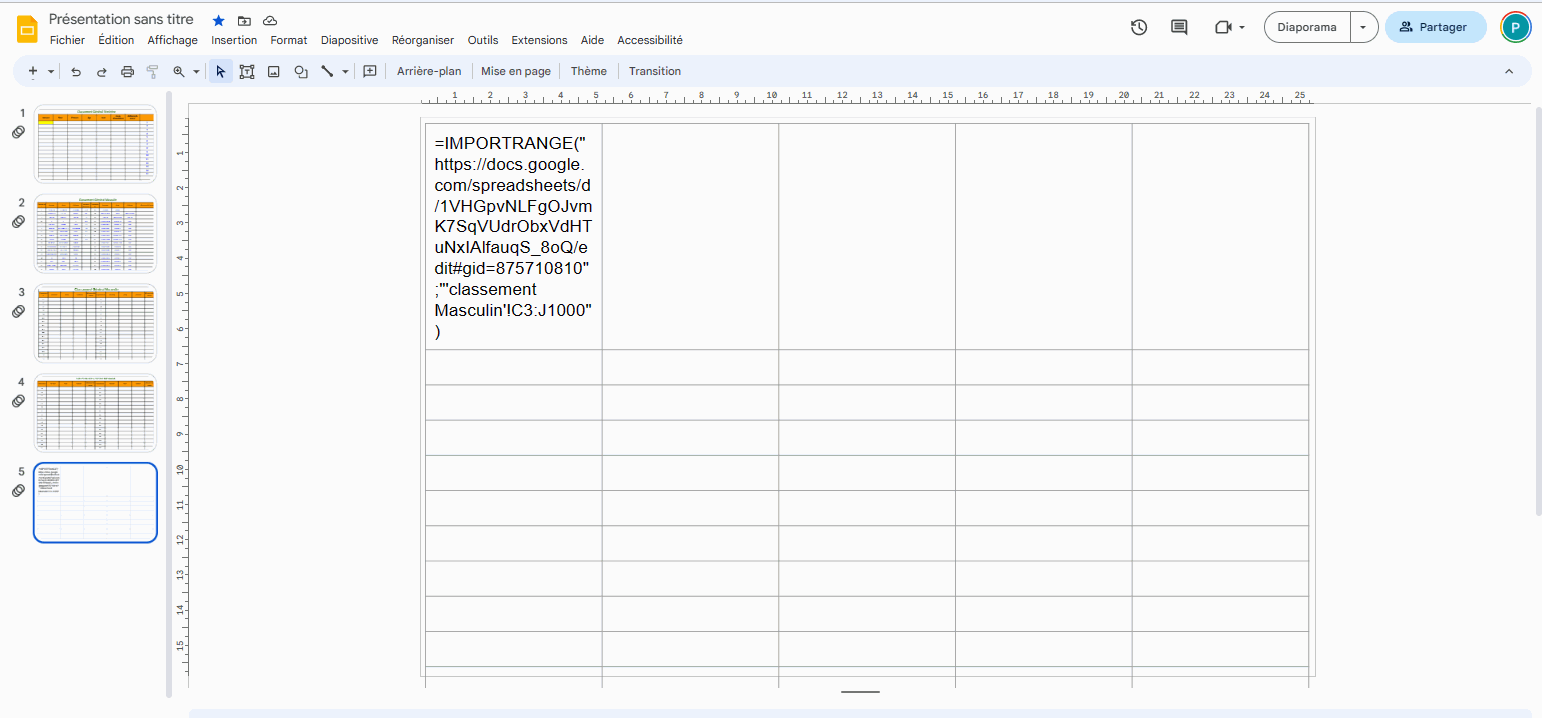
Task: Open the line type dropdown arrow
Action: pos(346,72)
